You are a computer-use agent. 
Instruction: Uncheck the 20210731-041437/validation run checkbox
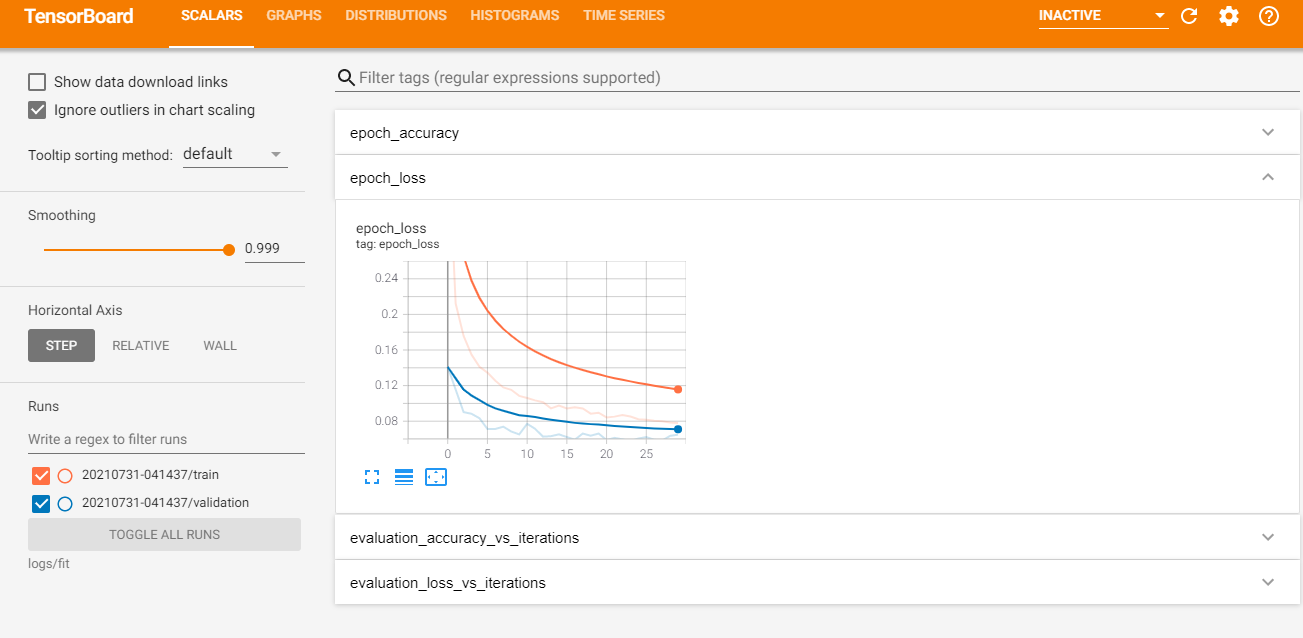tap(41, 503)
